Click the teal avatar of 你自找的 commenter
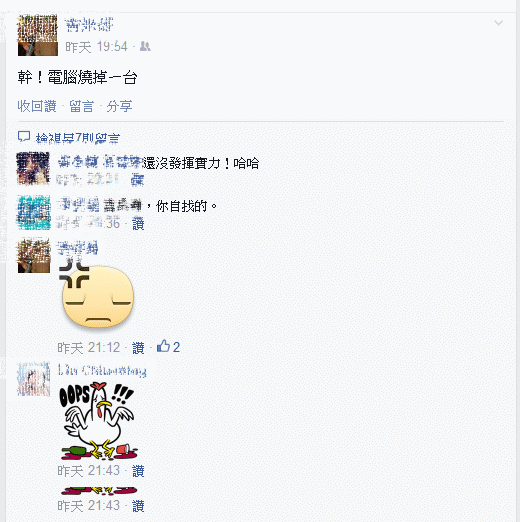520x522 pixels. click(x=34, y=212)
